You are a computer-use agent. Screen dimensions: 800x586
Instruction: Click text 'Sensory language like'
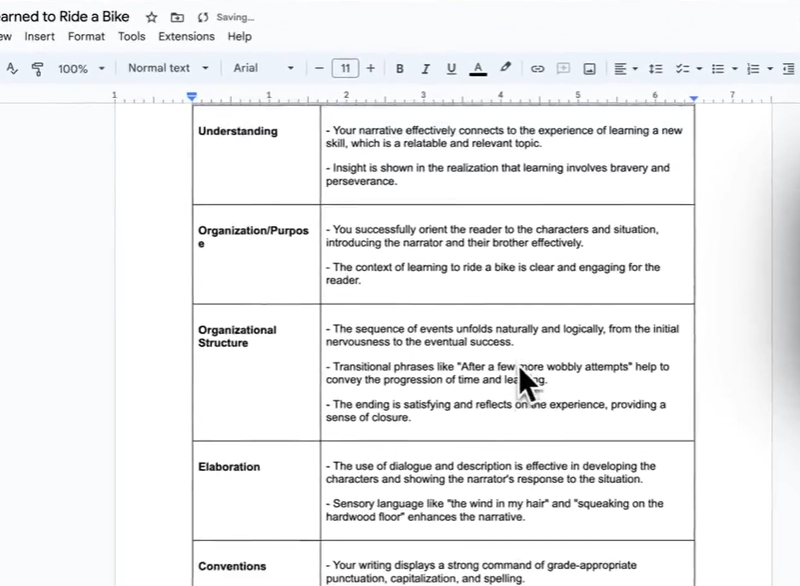[388, 504]
